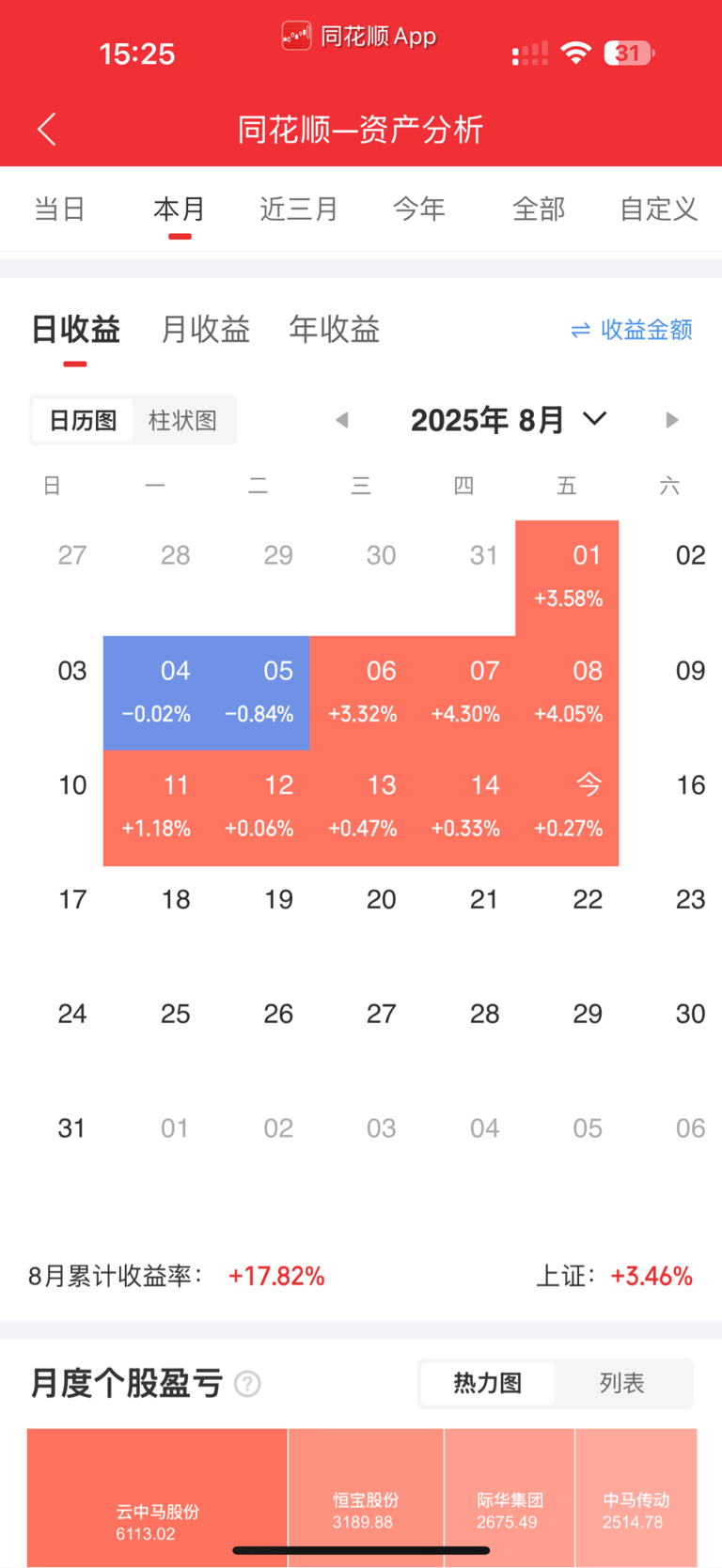Click the 收益金额 link
The image size is (722, 1568).
click(x=647, y=330)
